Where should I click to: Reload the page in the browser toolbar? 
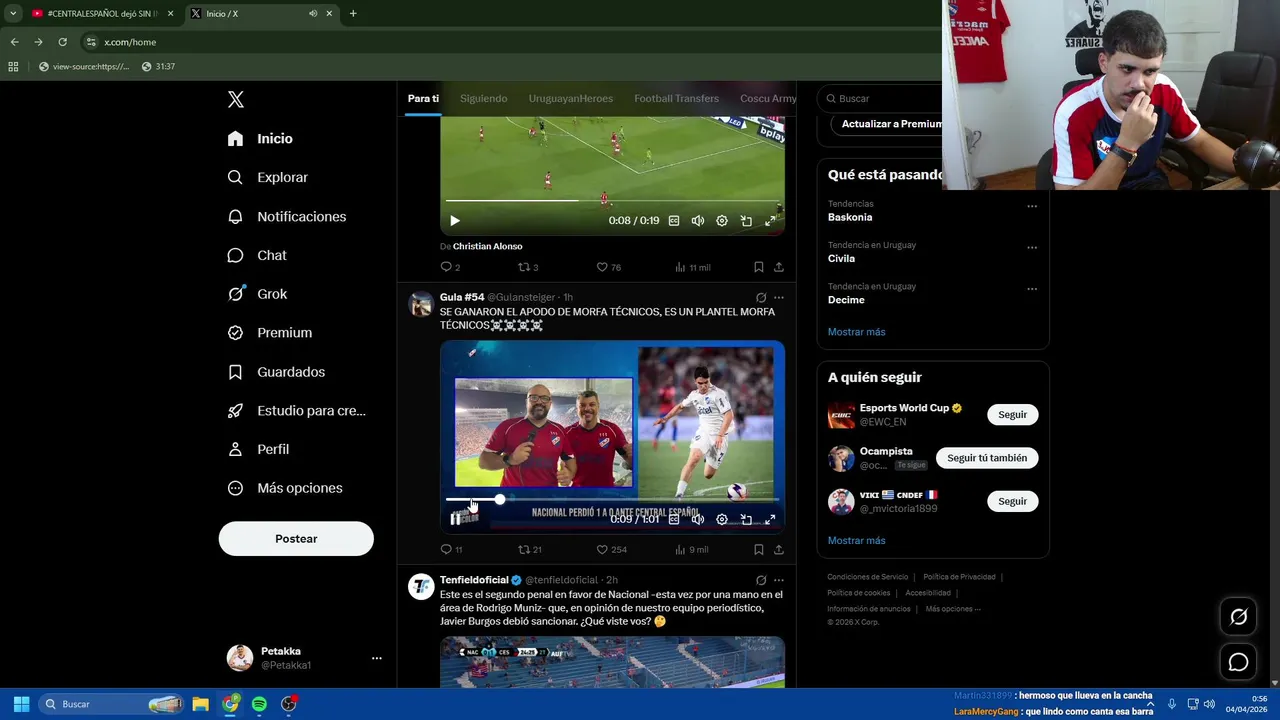(62, 42)
